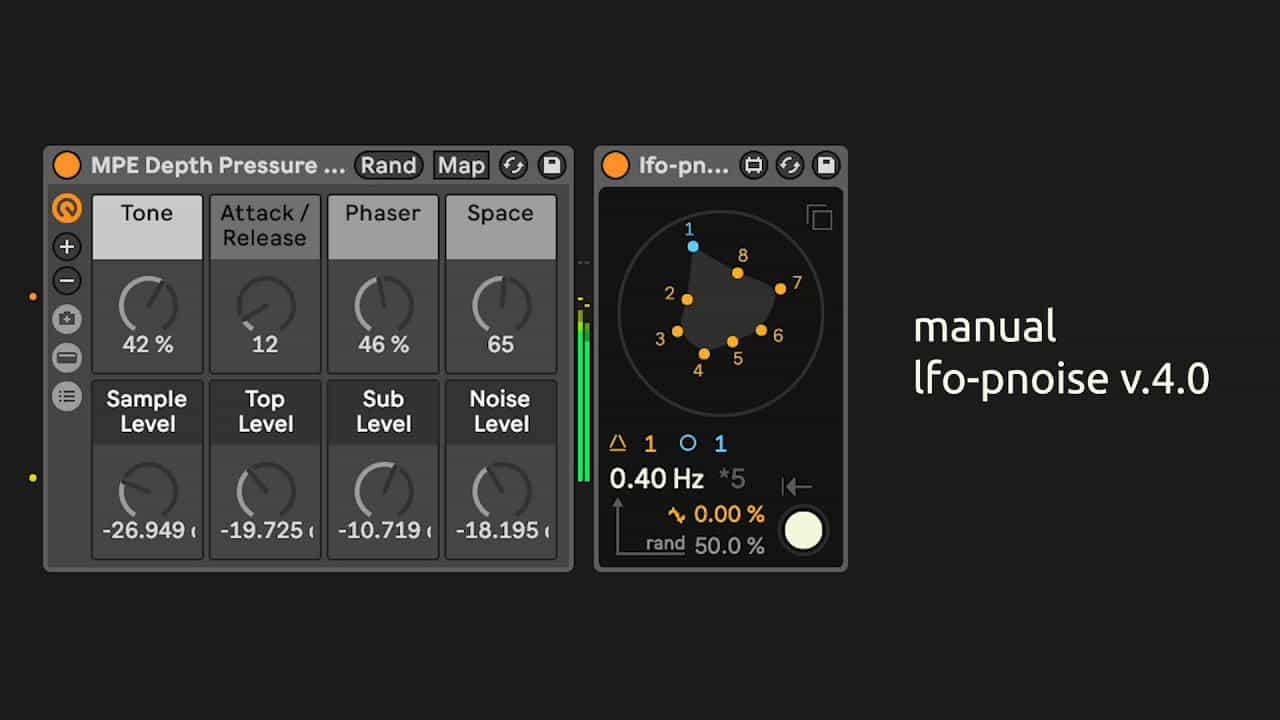Toggle the lfo-pnoise device activator
This screenshot has height=720, width=1280.
pos(615,165)
